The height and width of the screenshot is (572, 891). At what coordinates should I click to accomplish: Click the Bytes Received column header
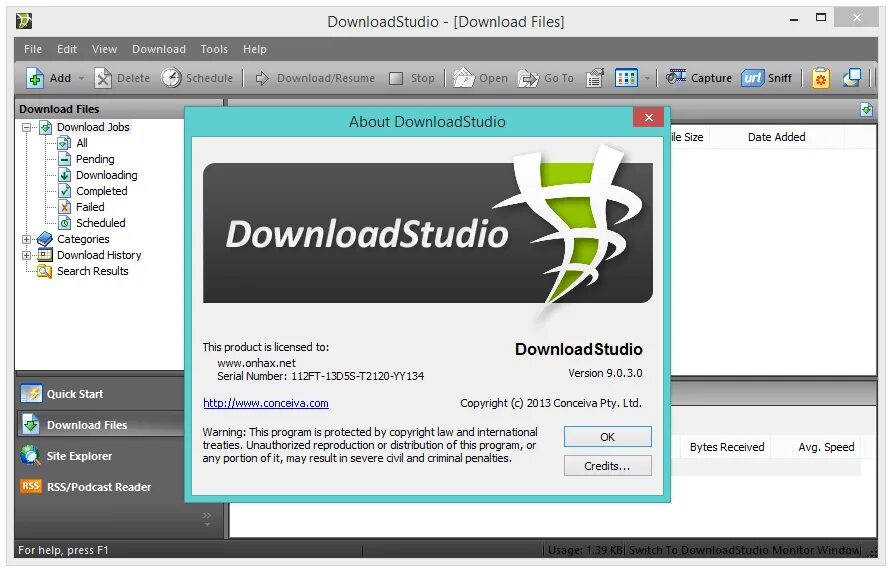(x=727, y=447)
